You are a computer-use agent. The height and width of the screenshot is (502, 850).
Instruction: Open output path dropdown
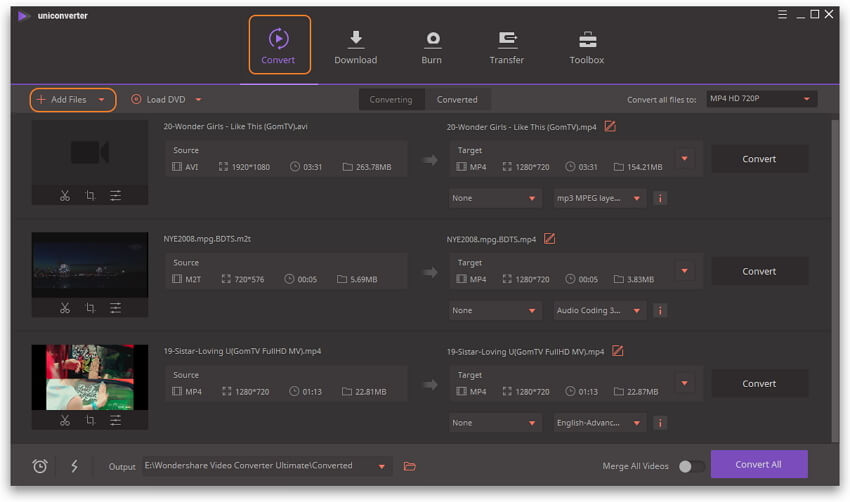pos(382,466)
